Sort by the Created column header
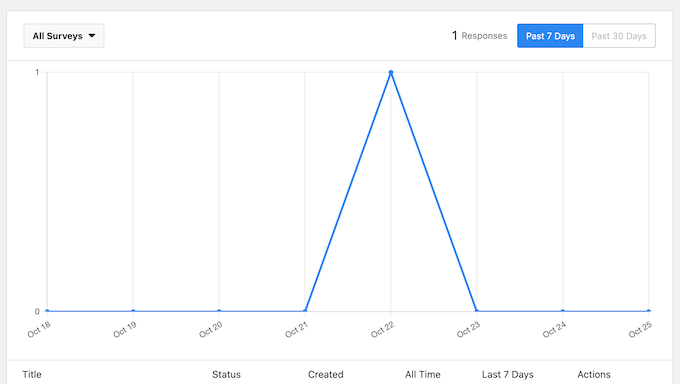The width and height of the screenshot is (680, 384). [326, 374]
